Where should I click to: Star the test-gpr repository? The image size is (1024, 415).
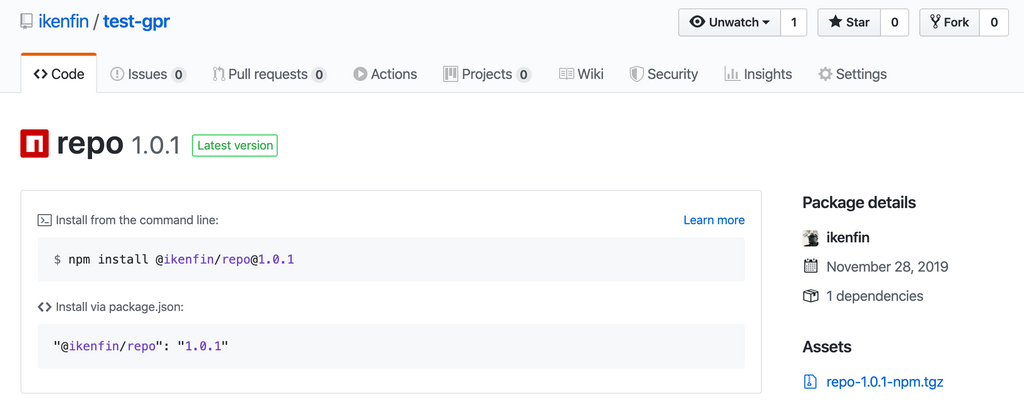point(849,22)
